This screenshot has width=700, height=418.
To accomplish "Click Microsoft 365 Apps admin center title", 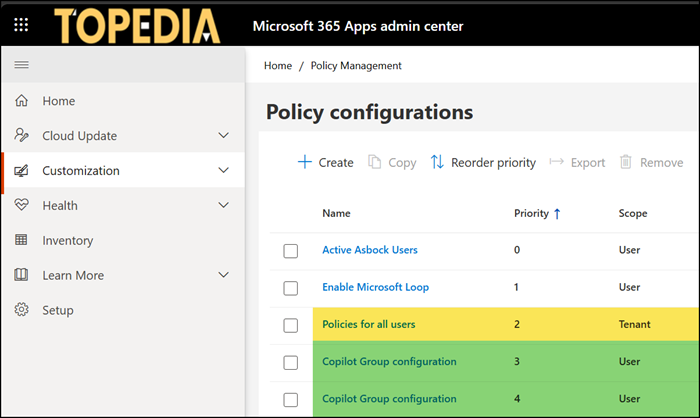I will click(x=358, y=26).
